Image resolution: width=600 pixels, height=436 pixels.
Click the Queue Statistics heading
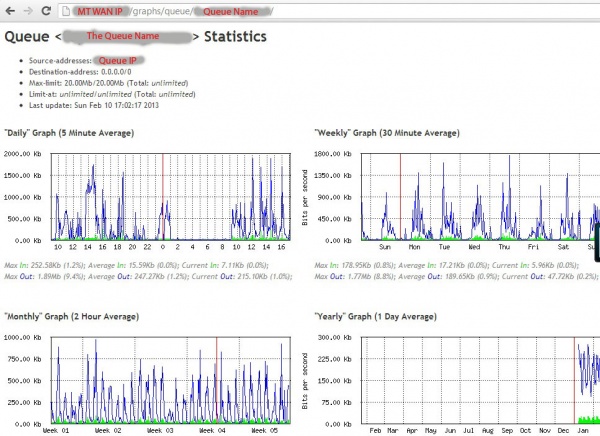[135, 37]
